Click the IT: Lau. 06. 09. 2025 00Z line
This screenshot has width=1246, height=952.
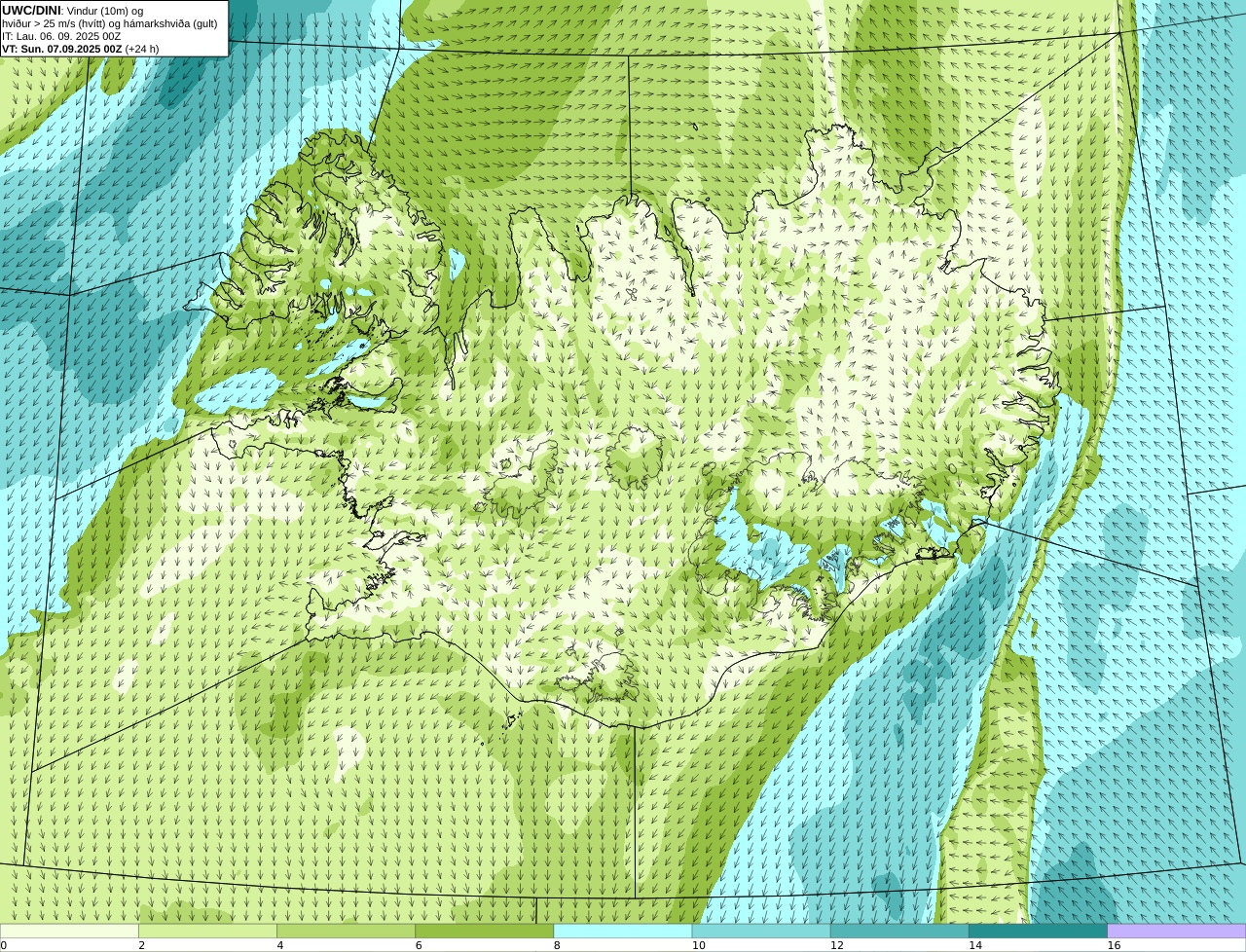point(61,36)
